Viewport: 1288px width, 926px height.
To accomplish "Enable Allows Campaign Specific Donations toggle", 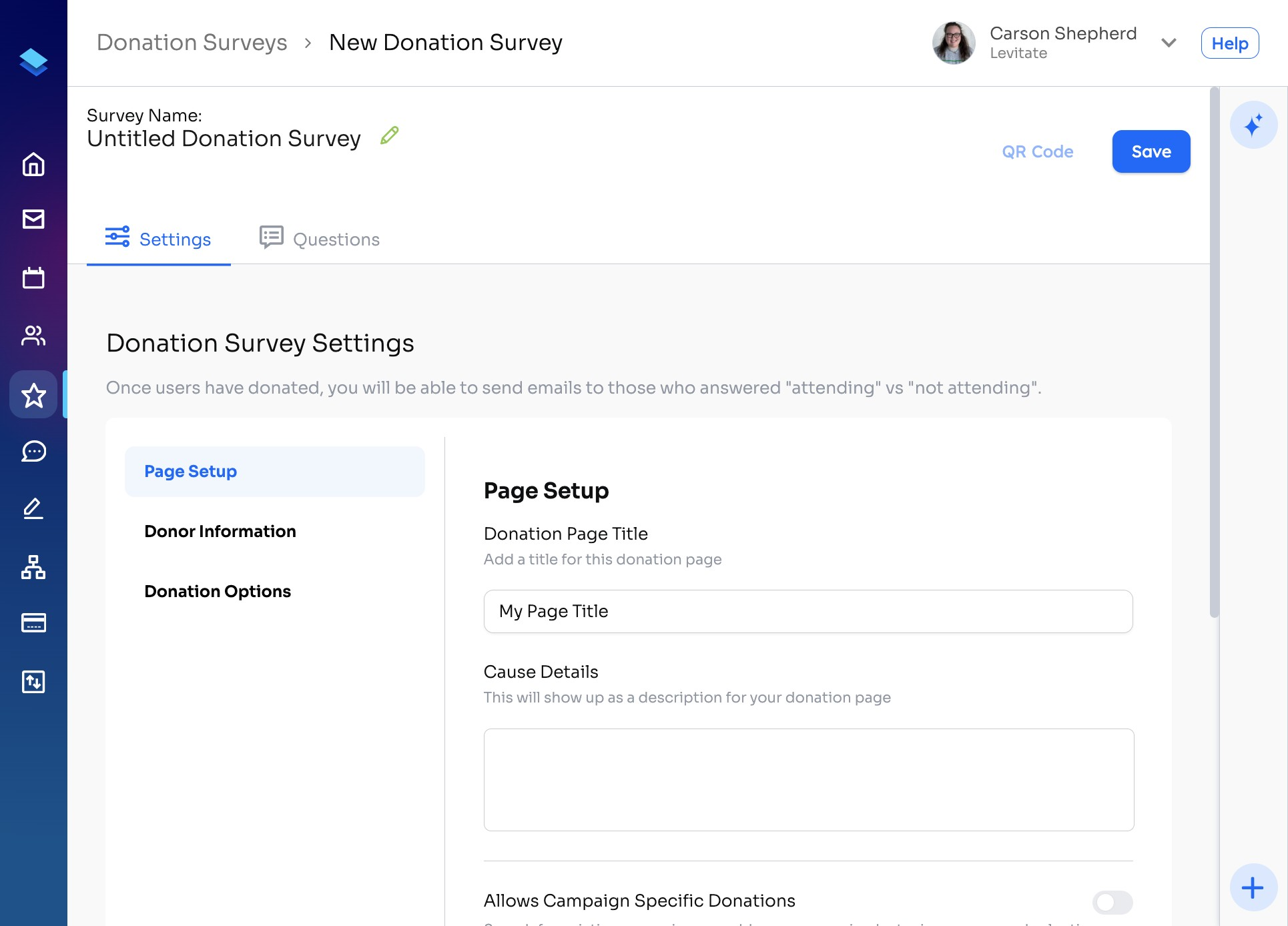I will (1112, 902).
